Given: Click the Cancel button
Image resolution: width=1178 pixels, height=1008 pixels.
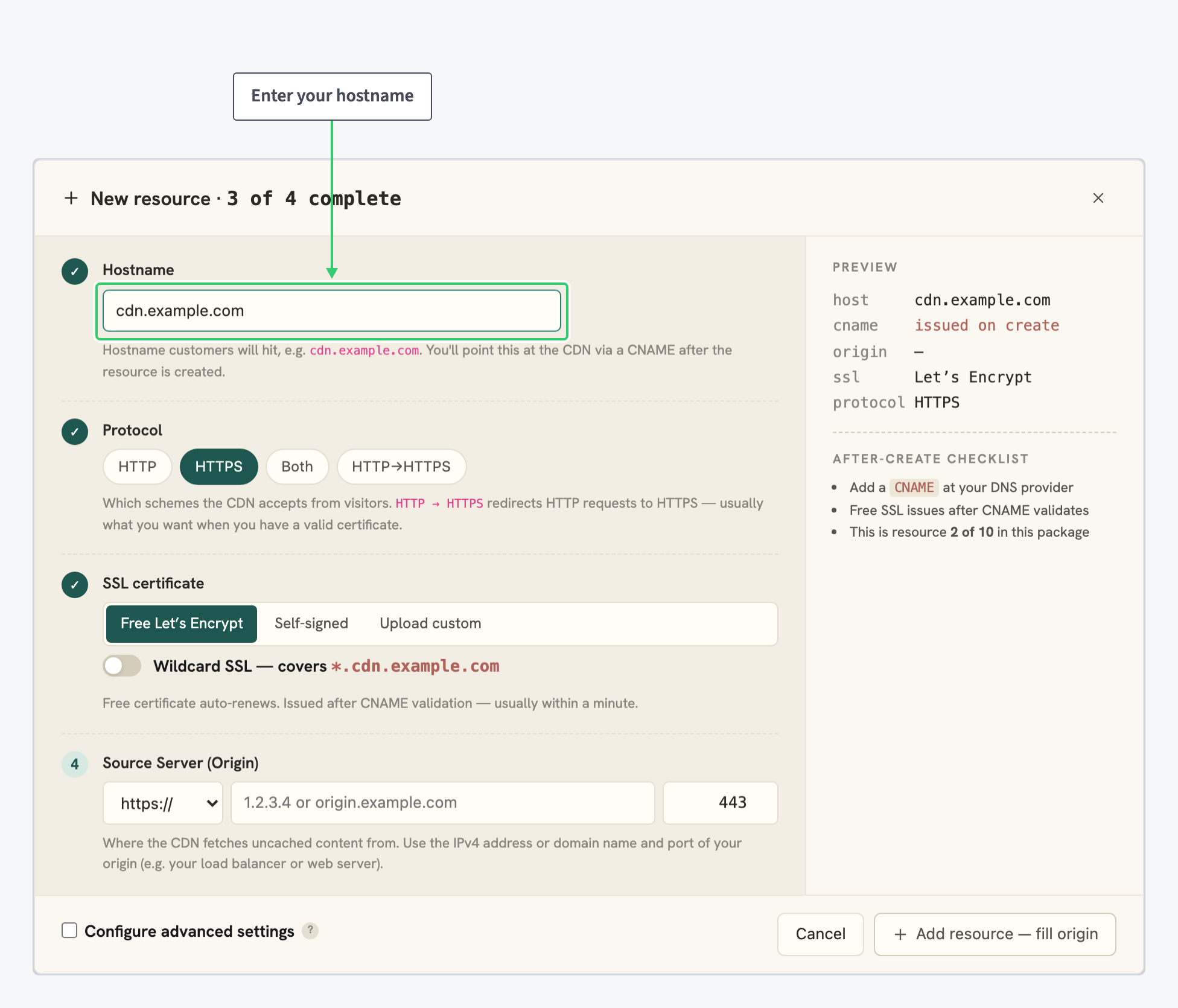Looking at the screenshot, I should click(x=821, y=934).
